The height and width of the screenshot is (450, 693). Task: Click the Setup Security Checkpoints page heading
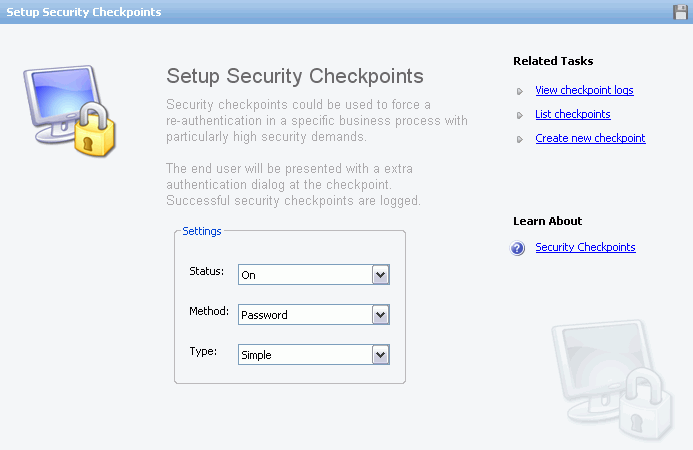point(295,76)
